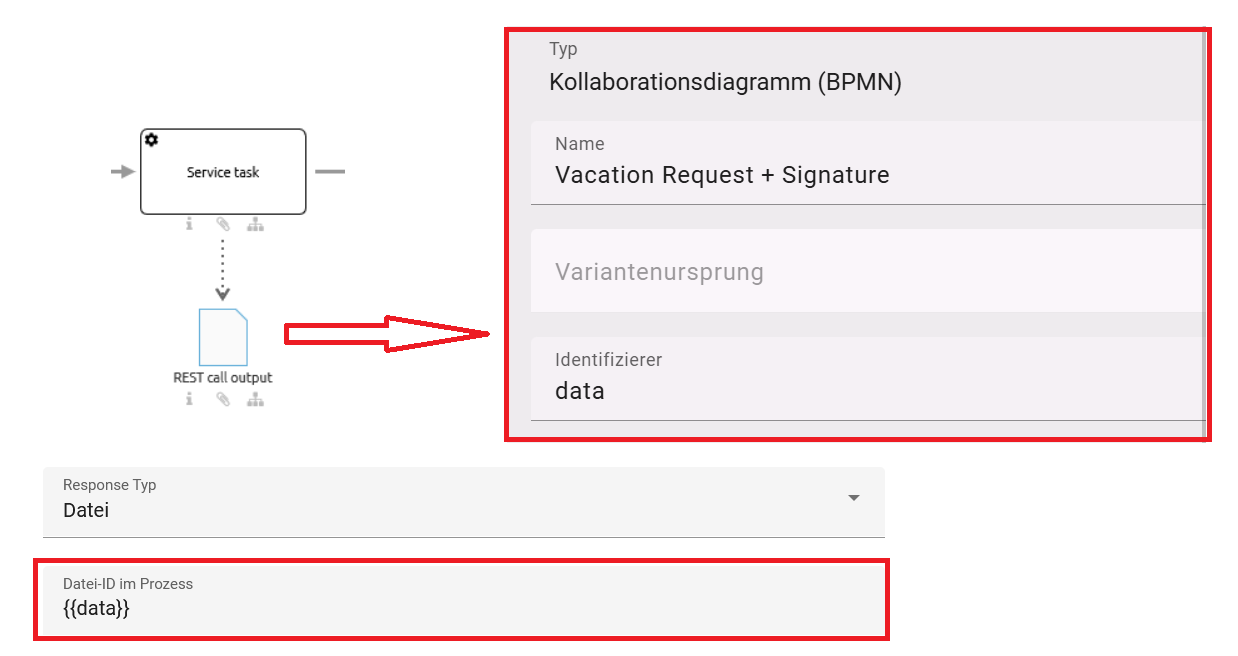Click the attachment icon under REST call output
The width and height of the screenshot is (1238, 656).
[222, 399]
